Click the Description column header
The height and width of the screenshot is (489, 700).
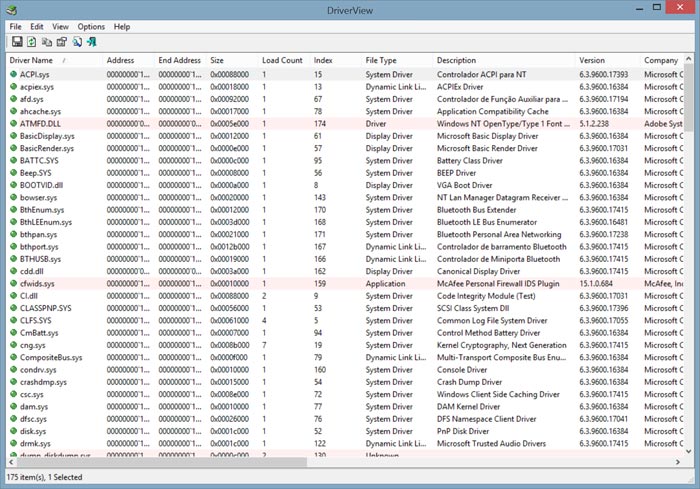456,61
